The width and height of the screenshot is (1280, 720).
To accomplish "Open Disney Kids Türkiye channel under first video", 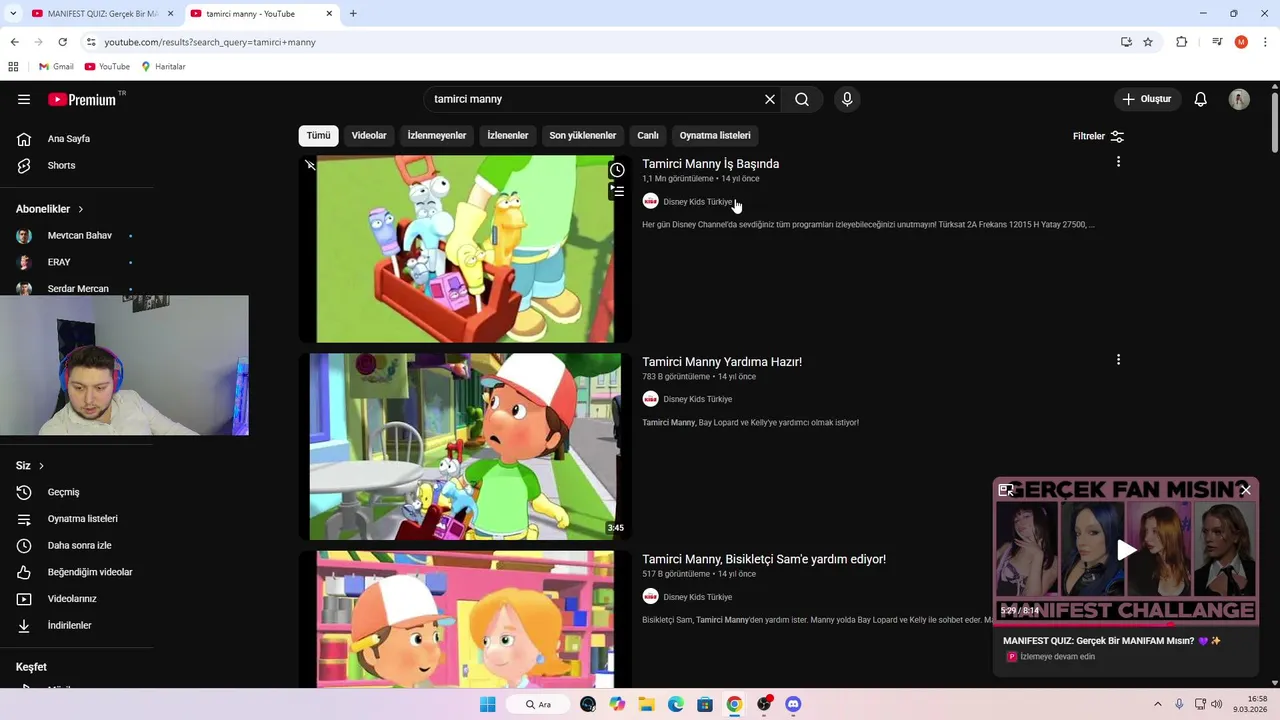I will pos(697,202).
